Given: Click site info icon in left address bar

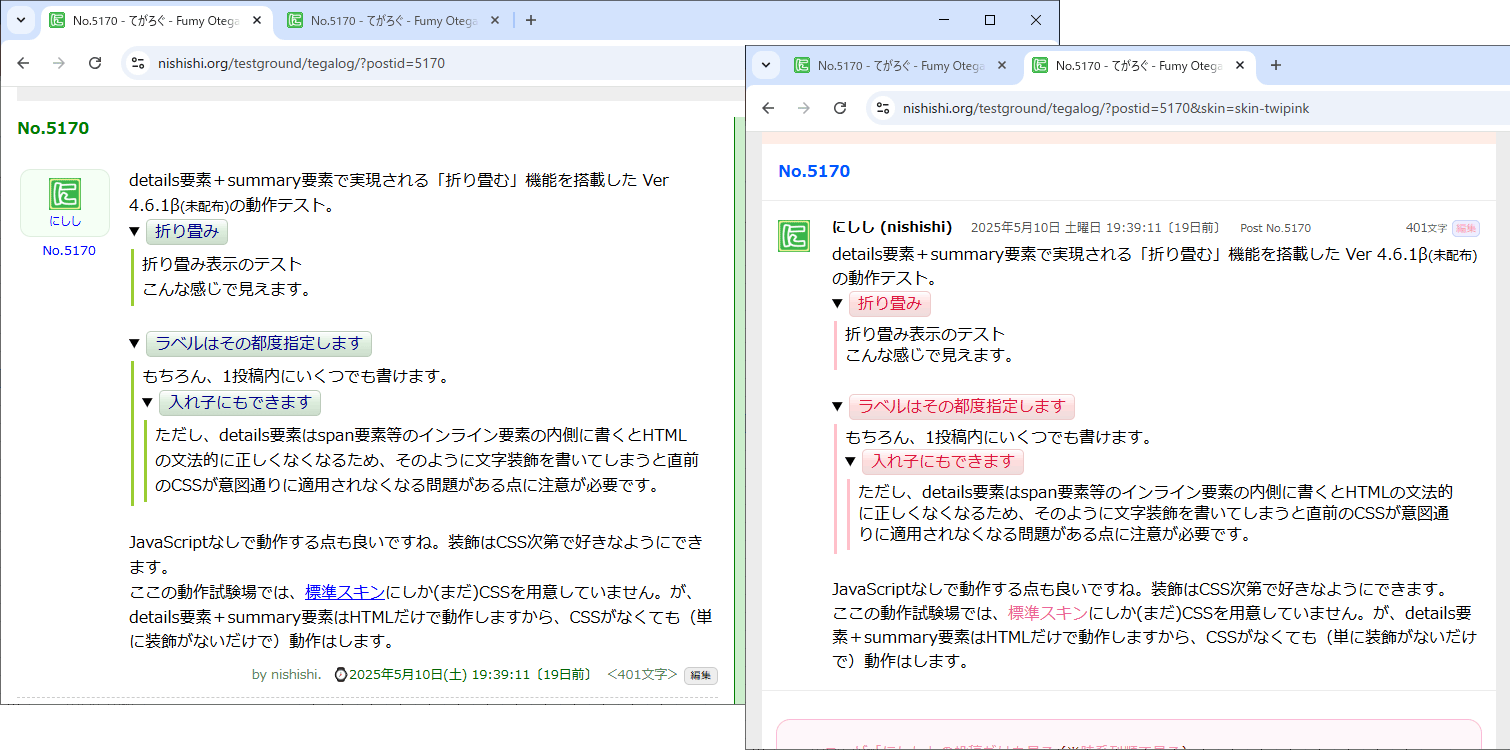Looking at the screenshot, I should click(138, 63).
